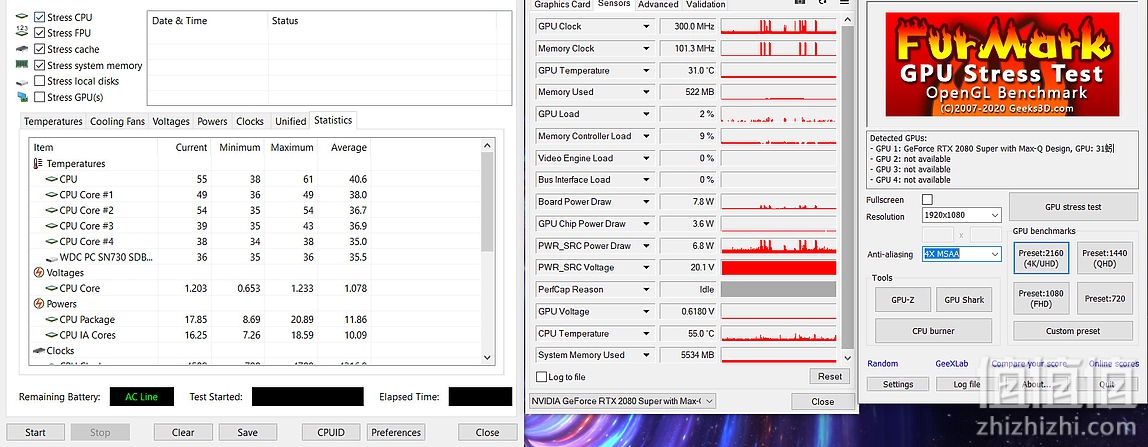Switch to the Temperatures tab
Screen dimensions: 1148x447
pyautogui.click(x=53, y=121)
